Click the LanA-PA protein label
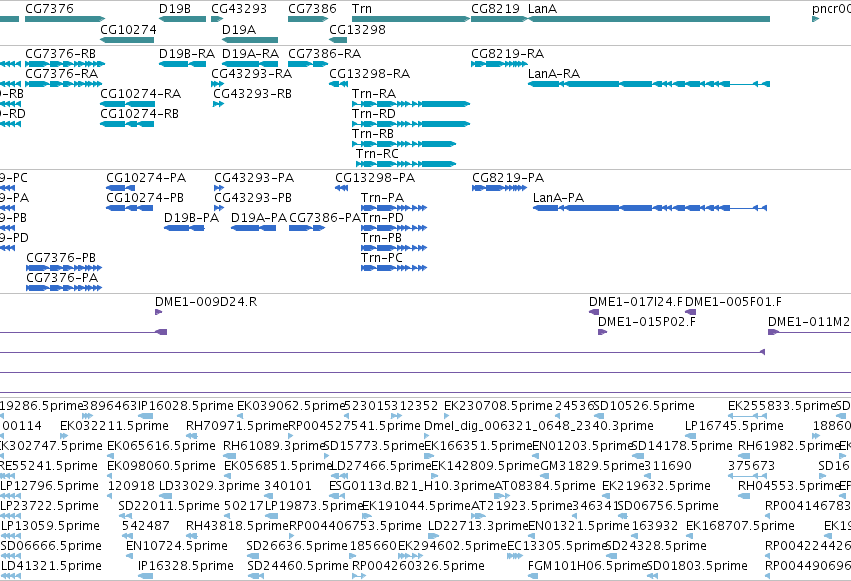This screenshot has height=581, width=851. 558,198
